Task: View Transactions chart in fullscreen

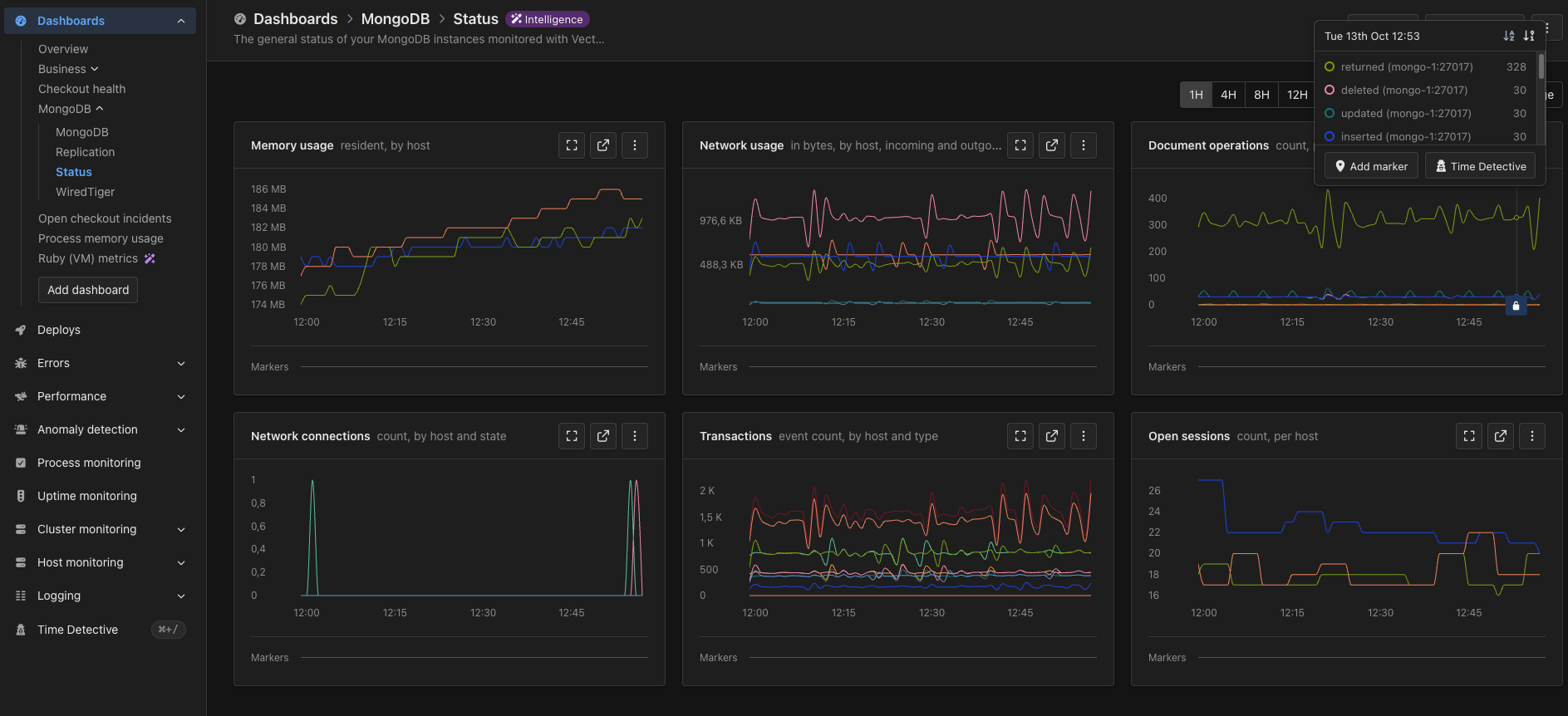Action: coord(1020,436)
